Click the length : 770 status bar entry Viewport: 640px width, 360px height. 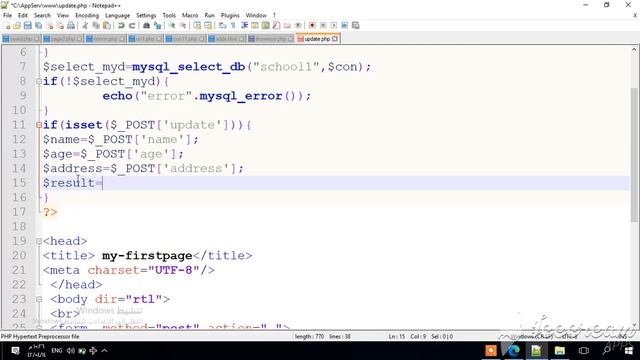(309, 337)
